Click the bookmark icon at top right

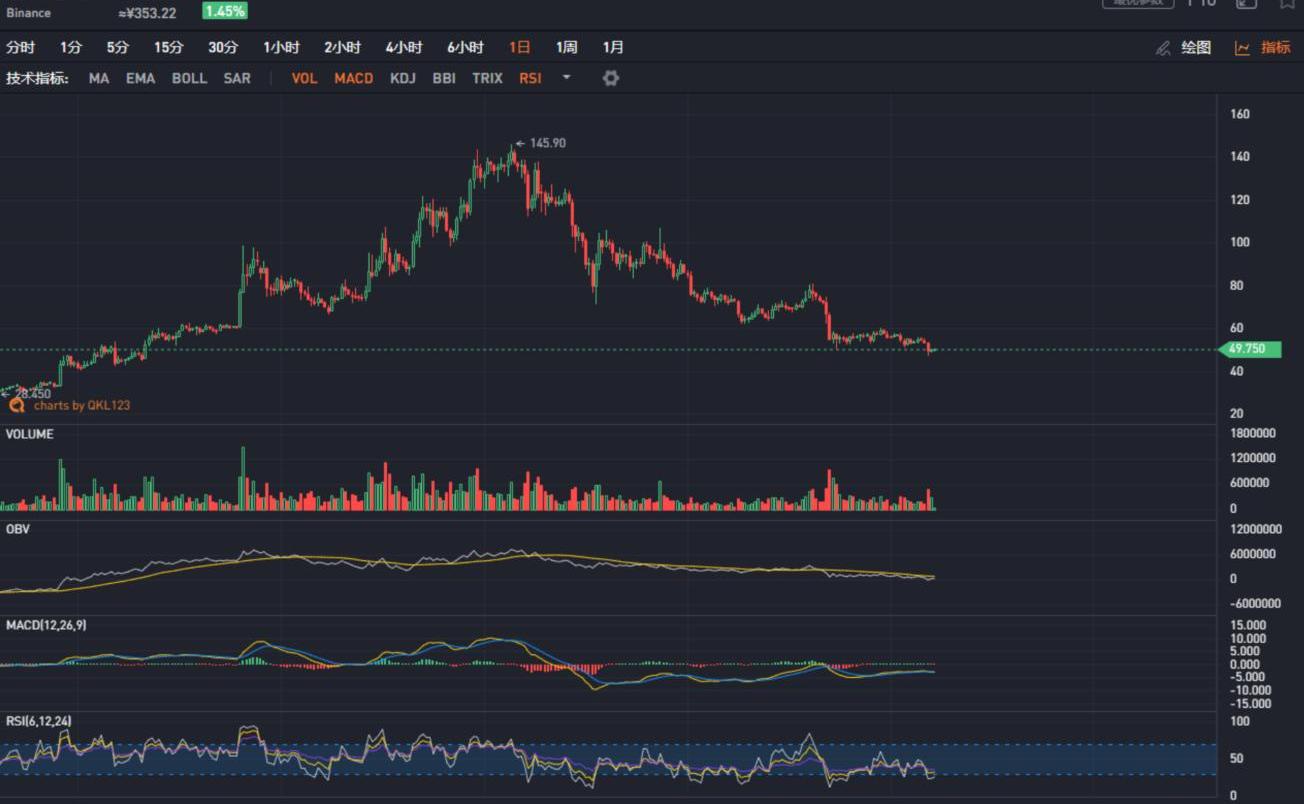(x=1287, y=3)
